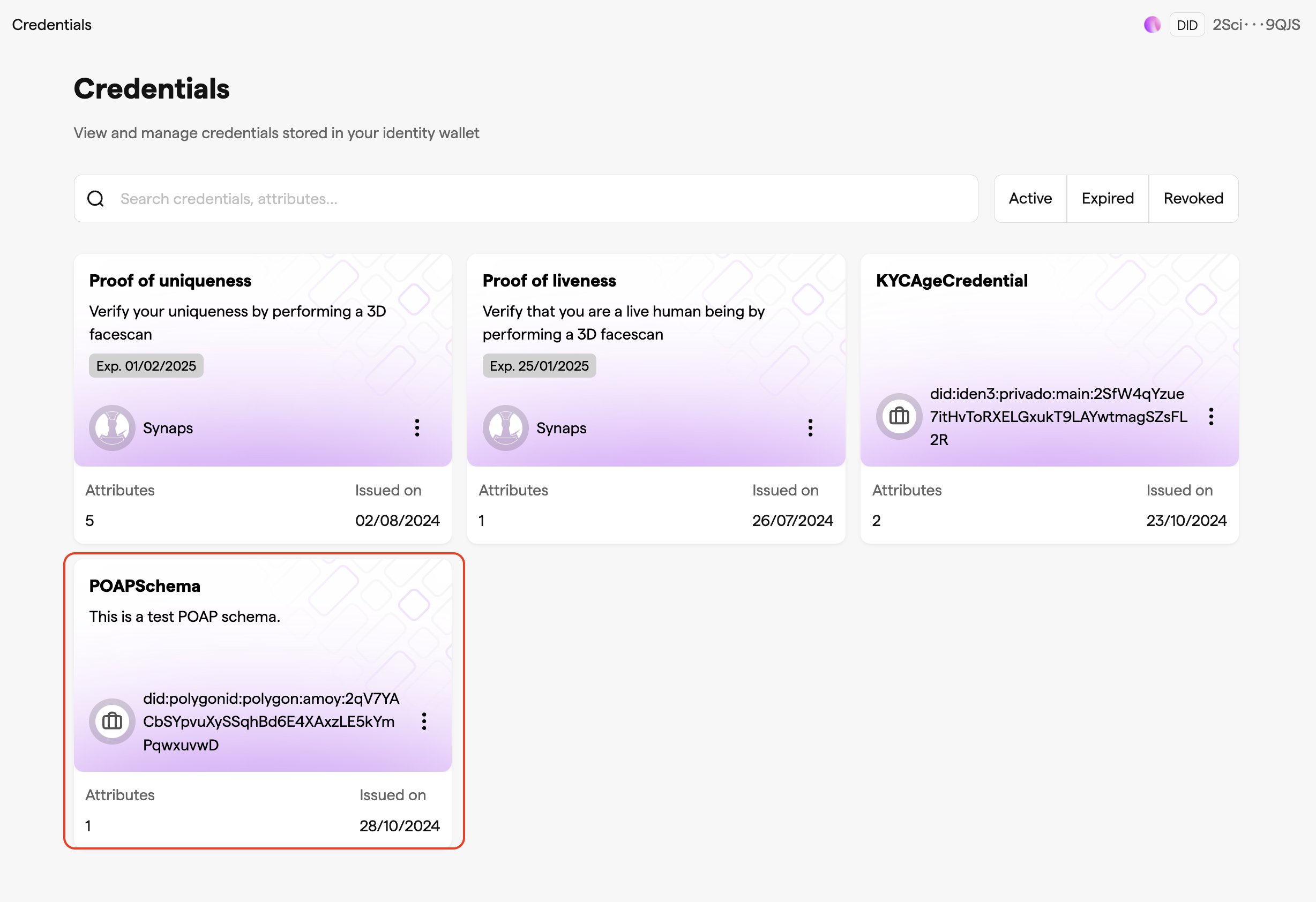
Task: Open three-dot menu on Proof of uniqueness card
Action: tap(417, 428)
